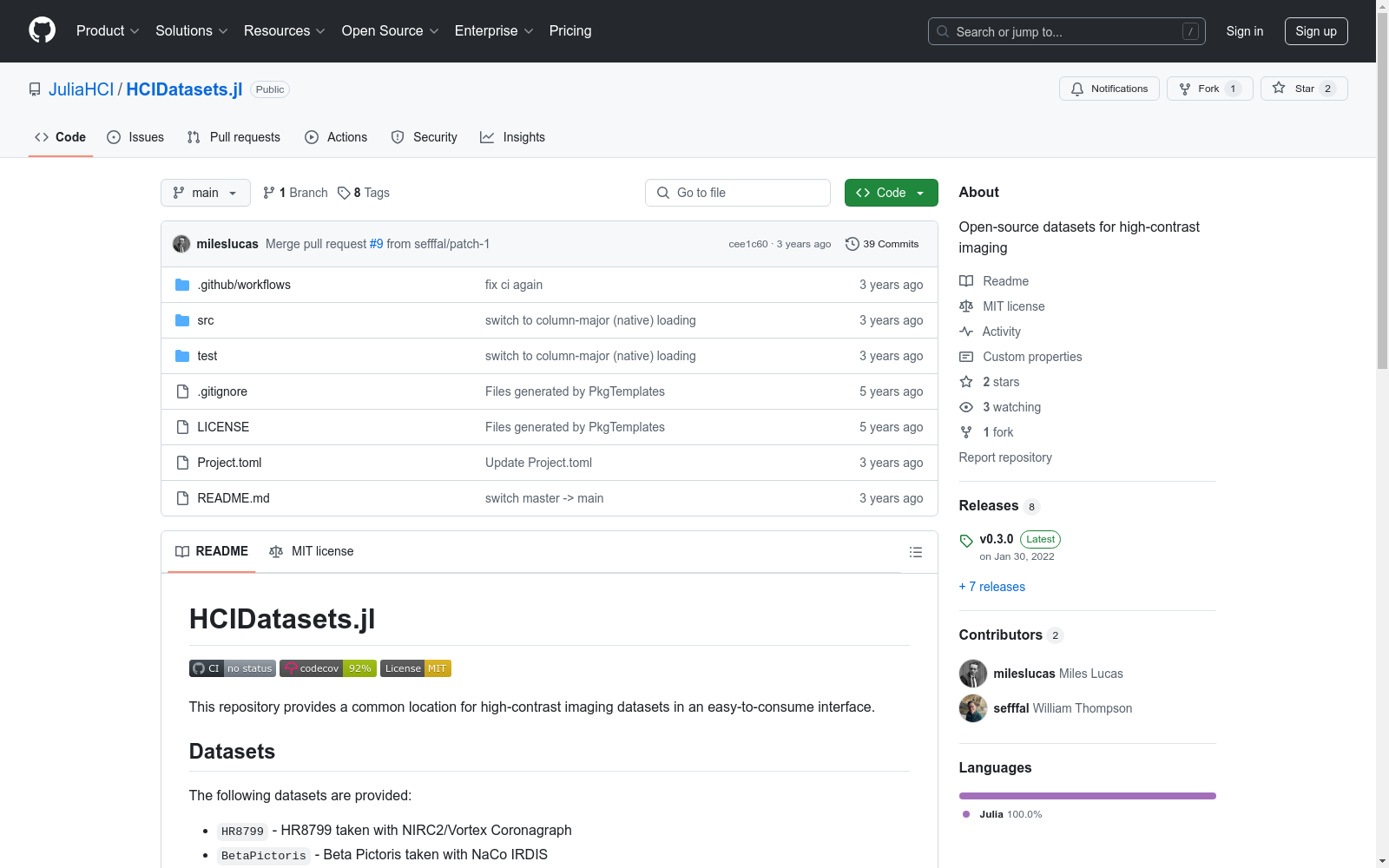
Task: Open the + 7 releases link
Action: coord(992,587)
